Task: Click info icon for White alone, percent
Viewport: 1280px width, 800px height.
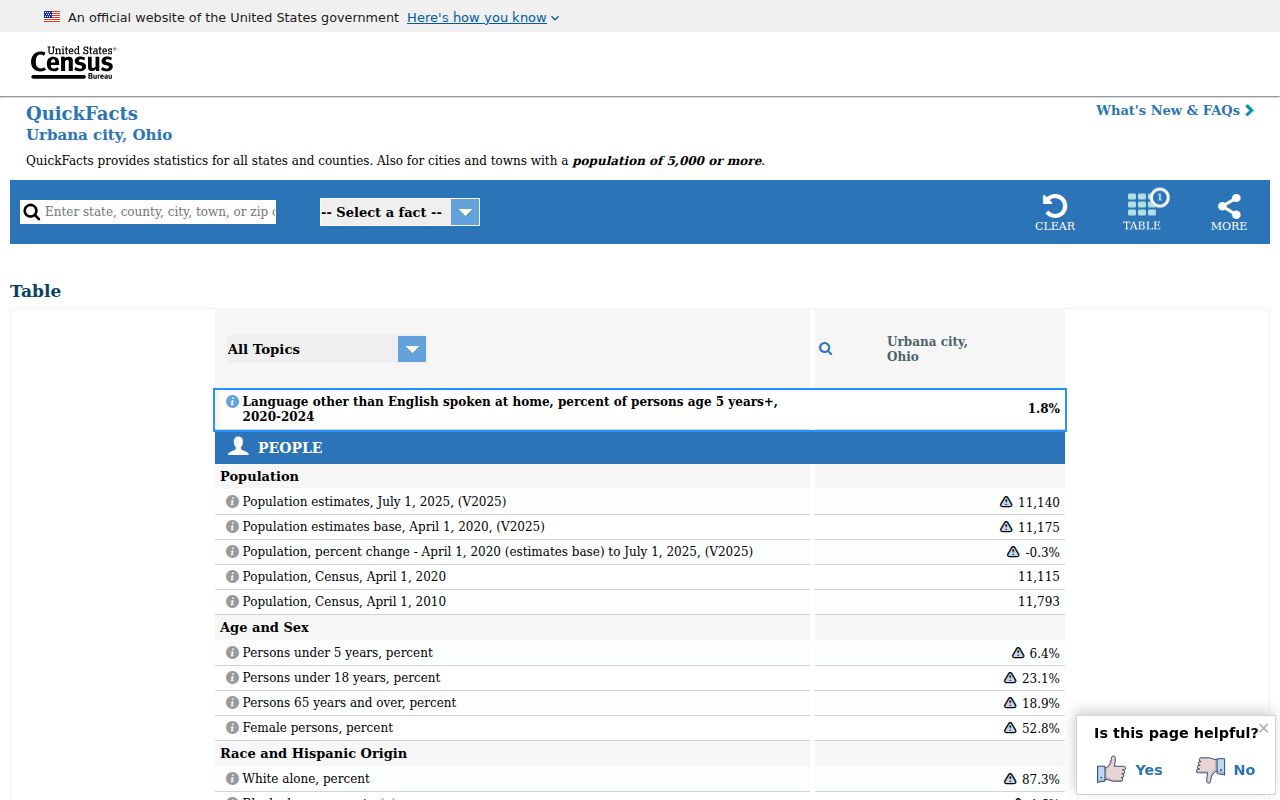Action: tap(232, 778)
